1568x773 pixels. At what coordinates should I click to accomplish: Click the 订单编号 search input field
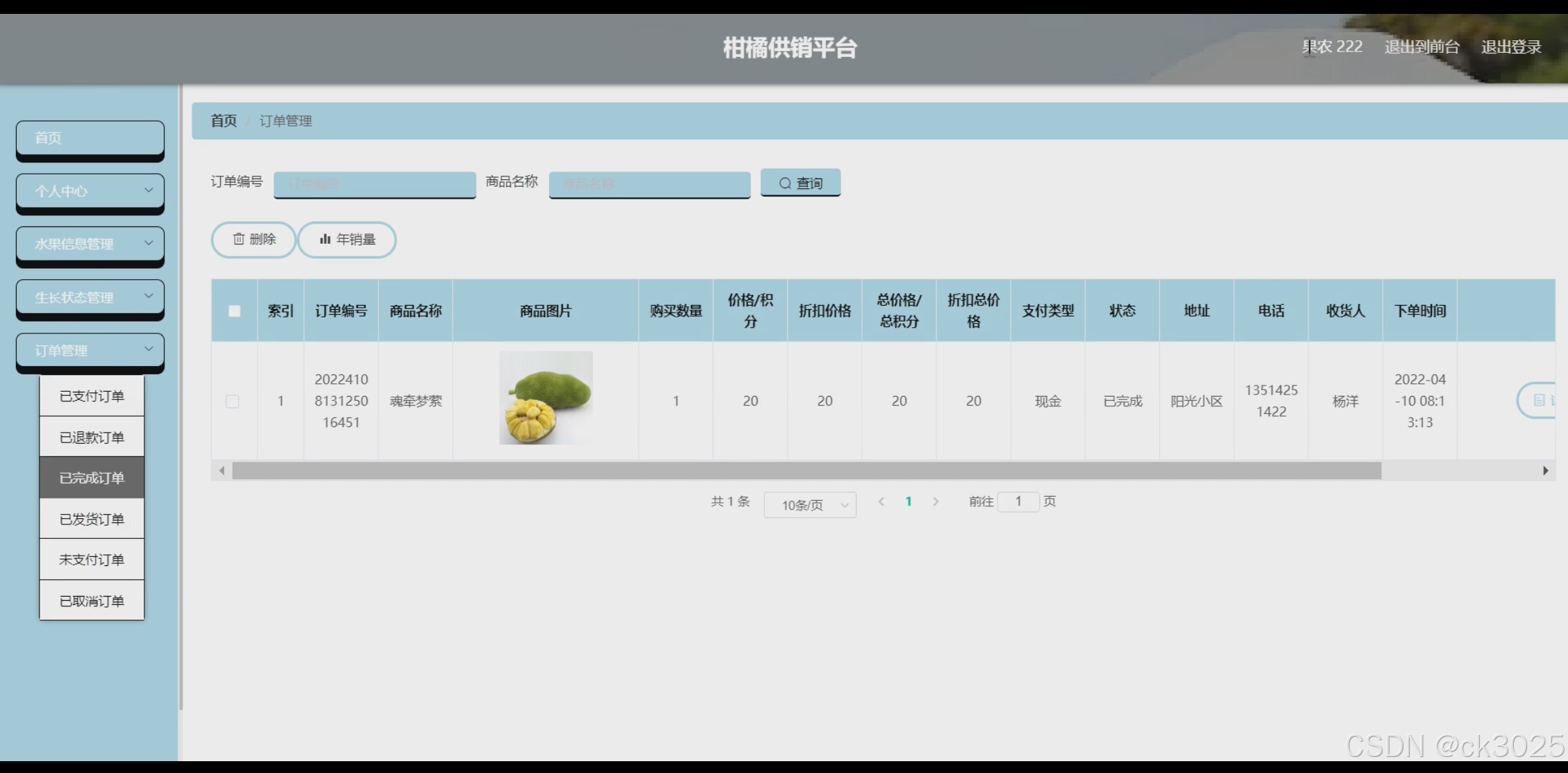point(375,184)
